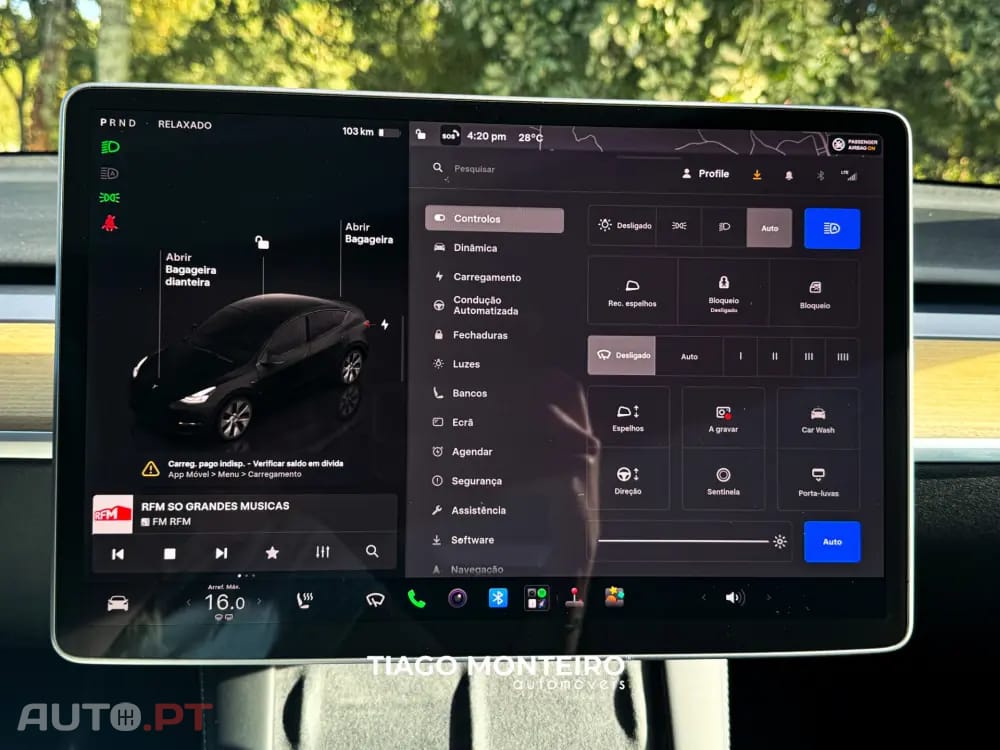Open the Software settings

click(x=464, y=540)
